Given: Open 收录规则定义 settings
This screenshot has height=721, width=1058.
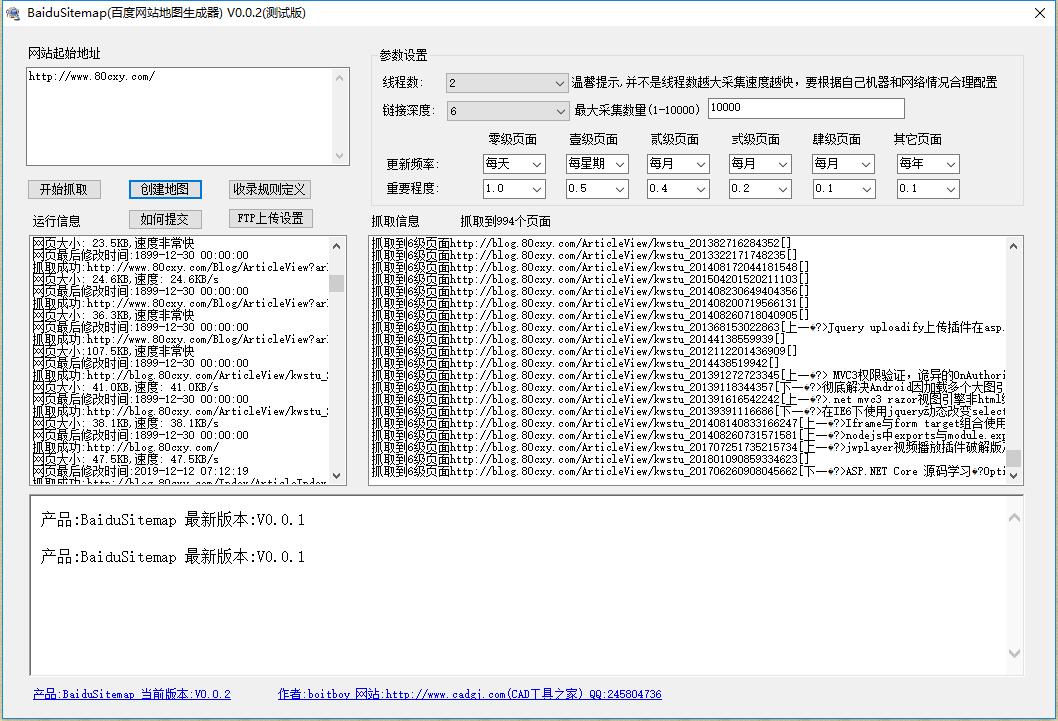Looking at the screenshot, I should pyautogui.click(x=269, y=190).
